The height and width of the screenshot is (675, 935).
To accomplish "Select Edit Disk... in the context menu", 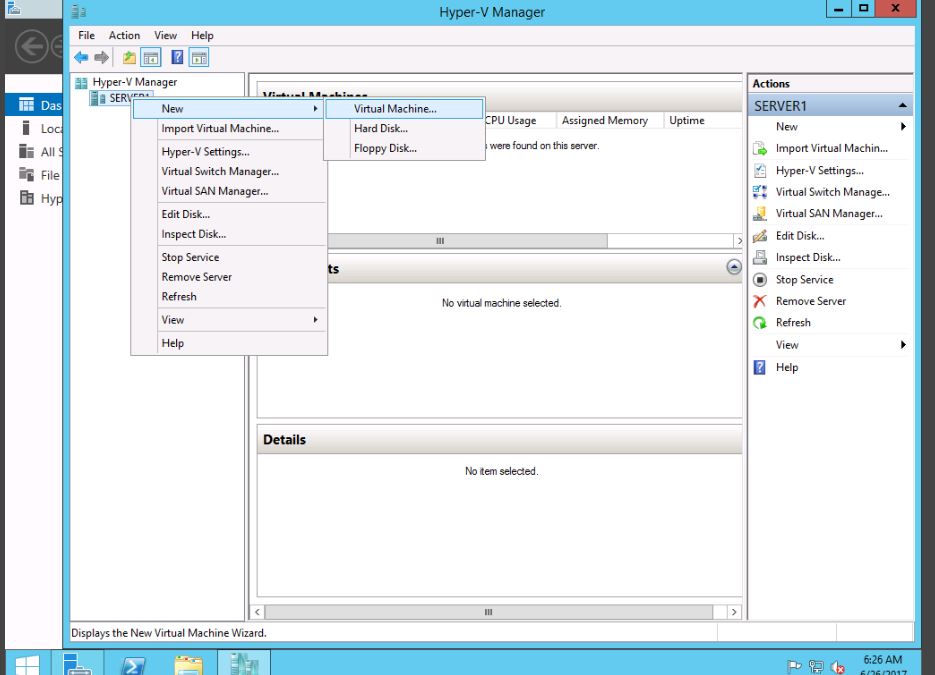I will (x=229, y=214).
